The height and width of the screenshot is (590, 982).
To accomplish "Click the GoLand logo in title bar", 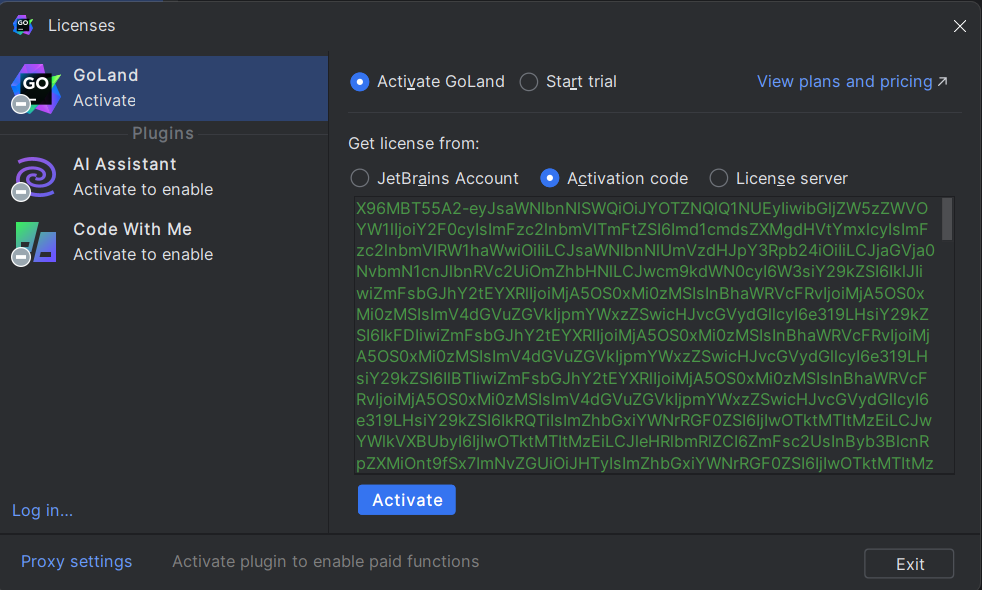I will tap(23, 26).
